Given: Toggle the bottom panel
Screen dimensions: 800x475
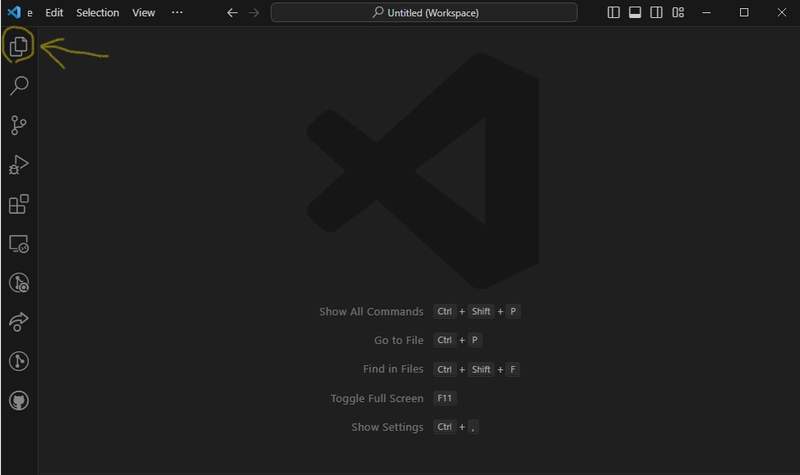Looking at the screenshot, I should pos(635,13).
